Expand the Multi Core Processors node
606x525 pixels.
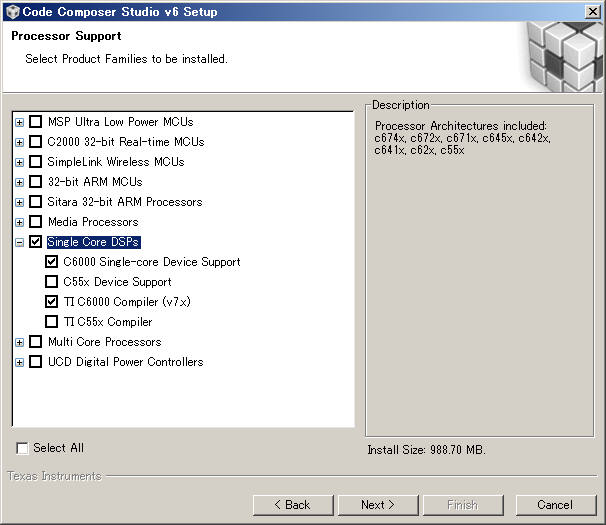[x=19, y=343]
